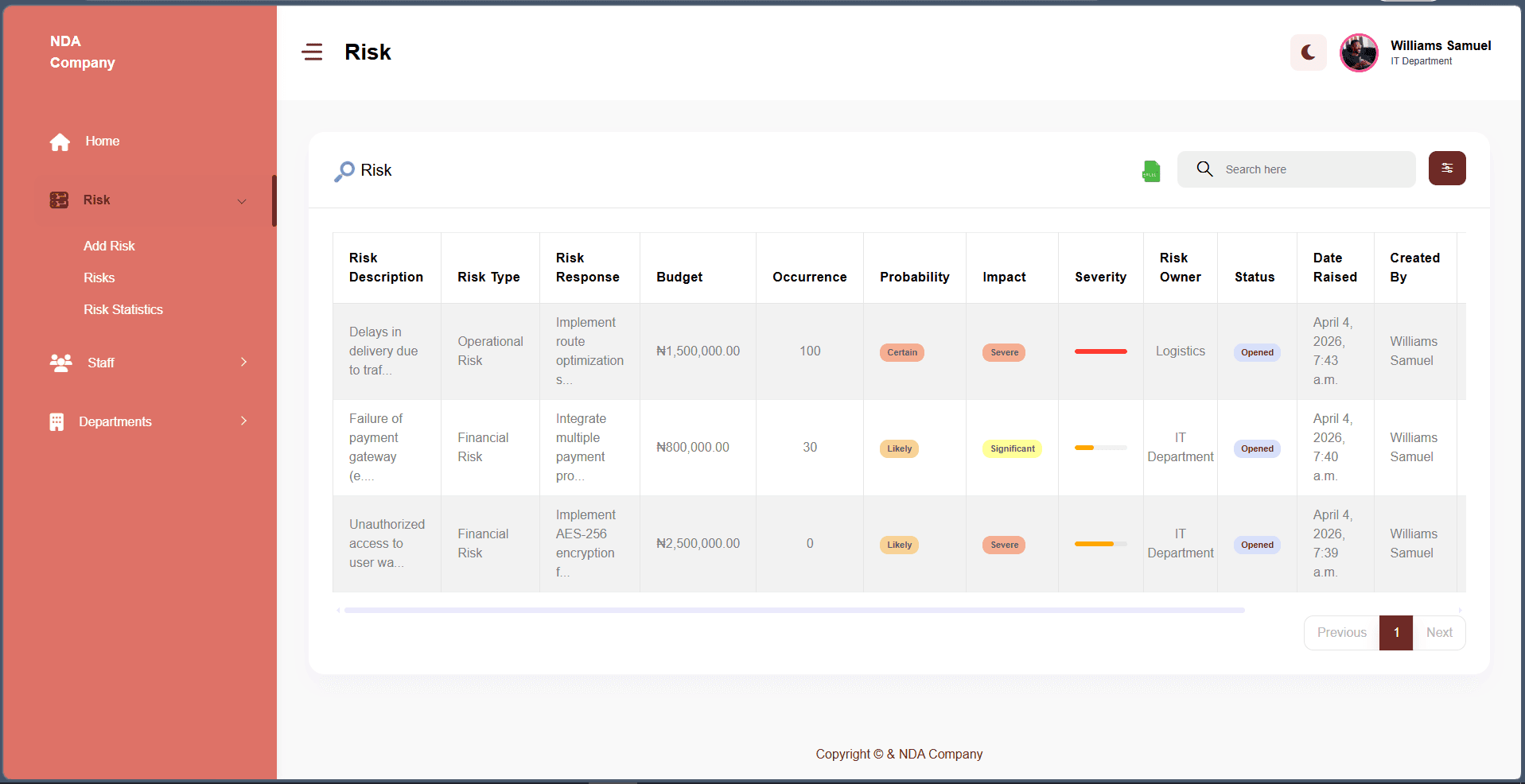Click 'Implement route optimization' response cell
Viewport: 1525px width, 784px height.
coord(589,351)
